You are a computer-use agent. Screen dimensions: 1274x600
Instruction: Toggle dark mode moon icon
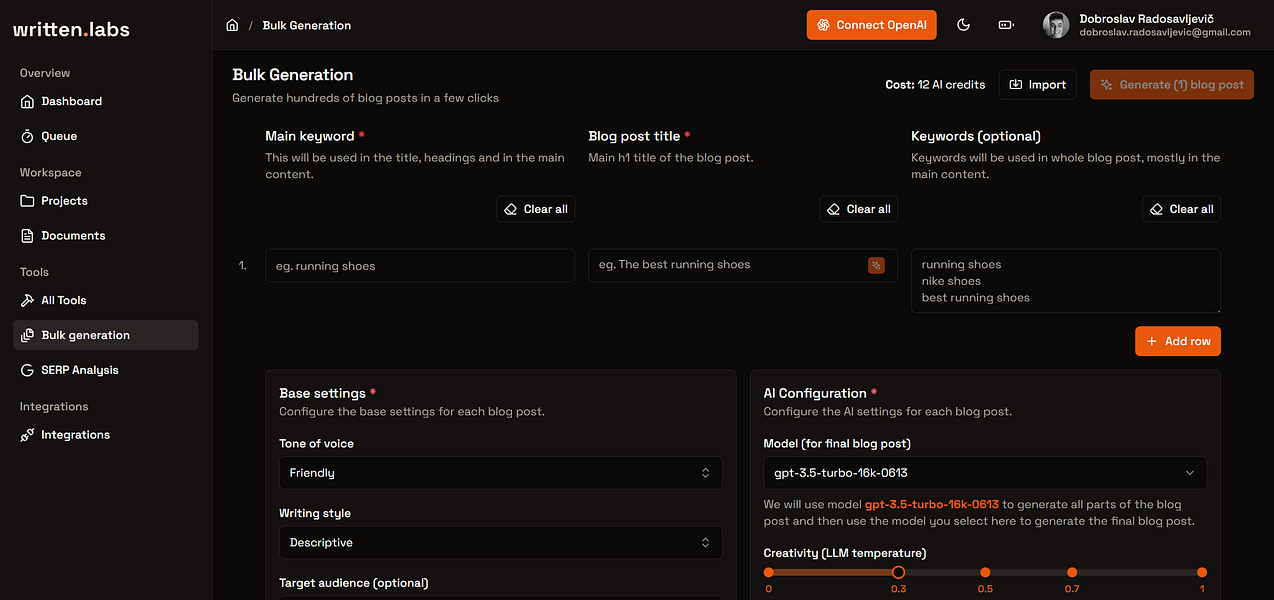(x=964, y=25)
